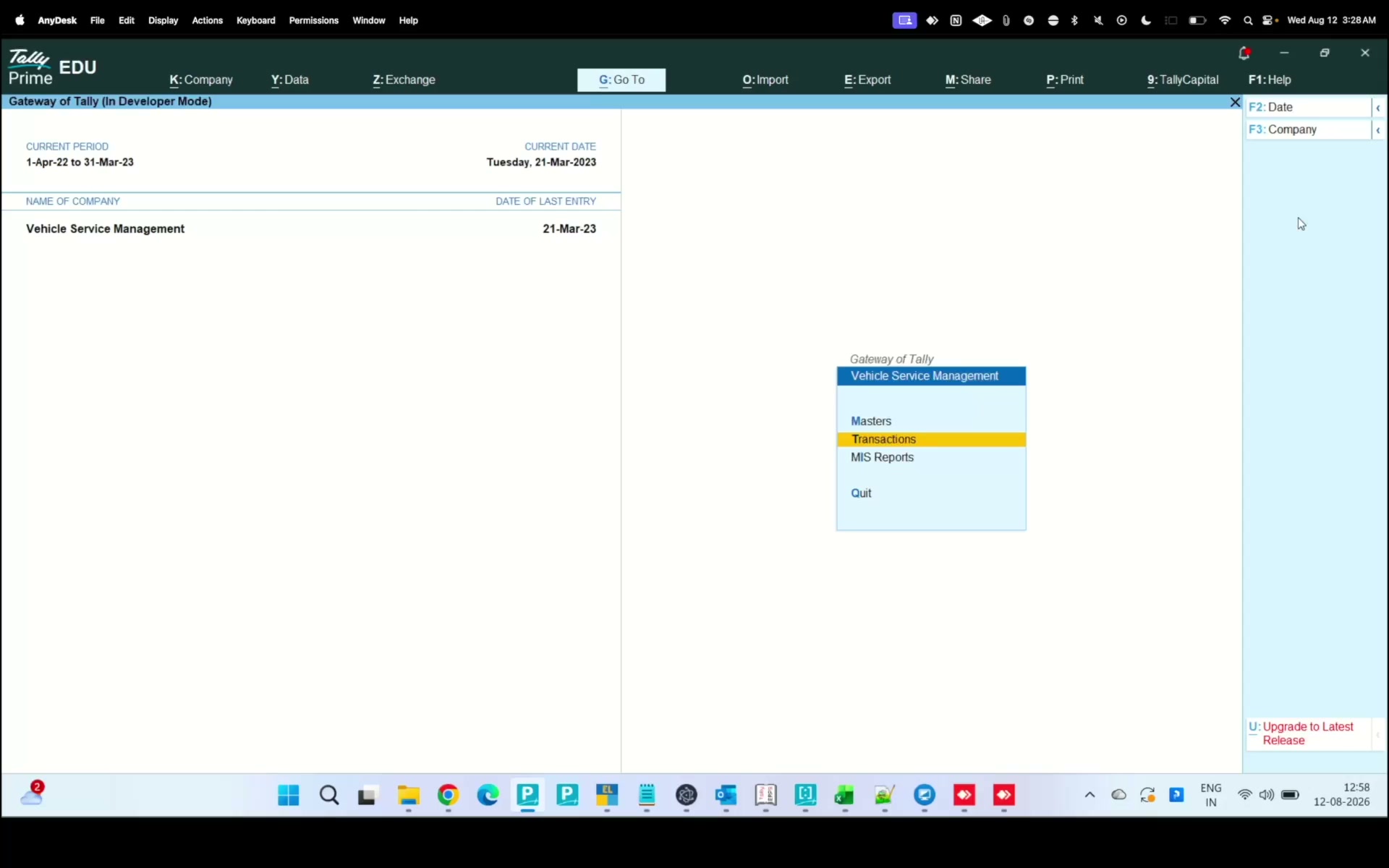1389x868 pixels.
Task: Select Masters in Gateway of Tally
Action: click(931, 421)
